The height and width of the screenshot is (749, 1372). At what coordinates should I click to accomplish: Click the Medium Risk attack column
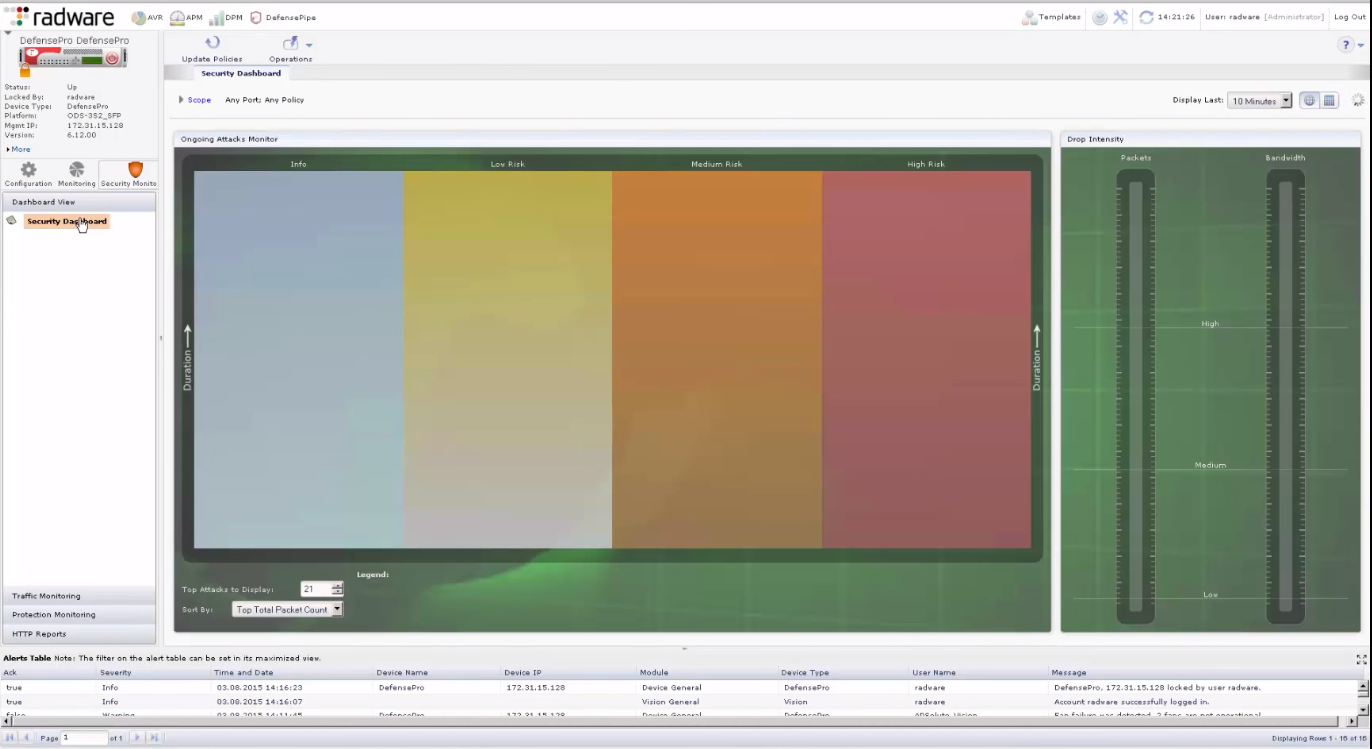(x=717, y=360)
